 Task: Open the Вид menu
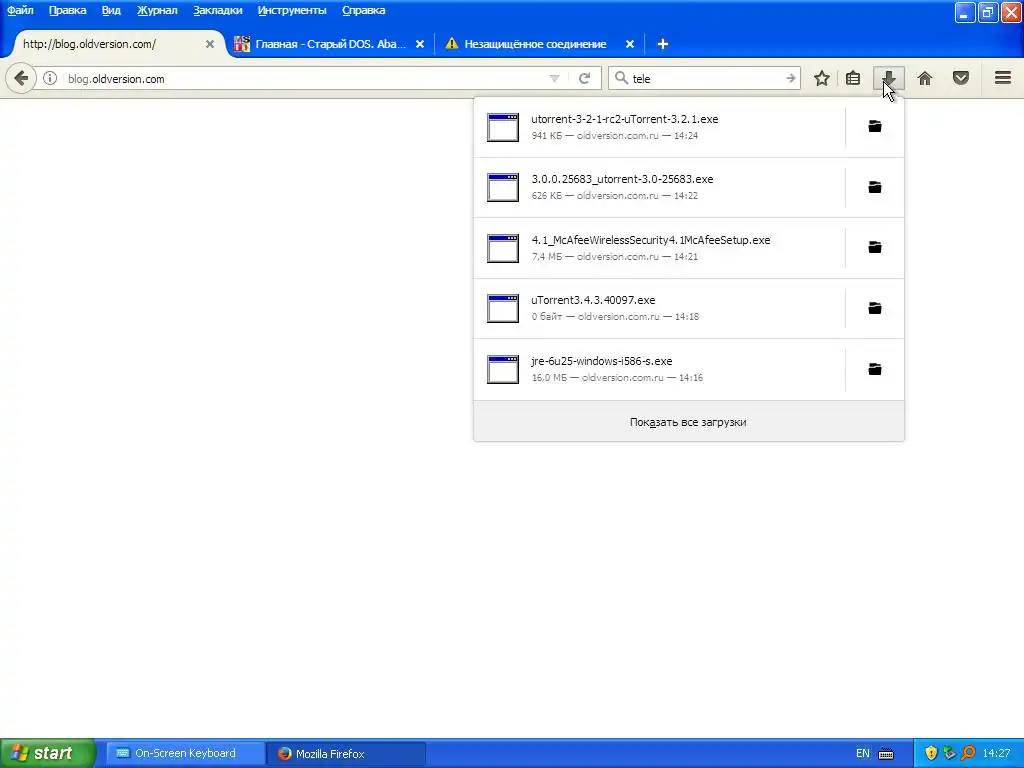pos(111,10)
